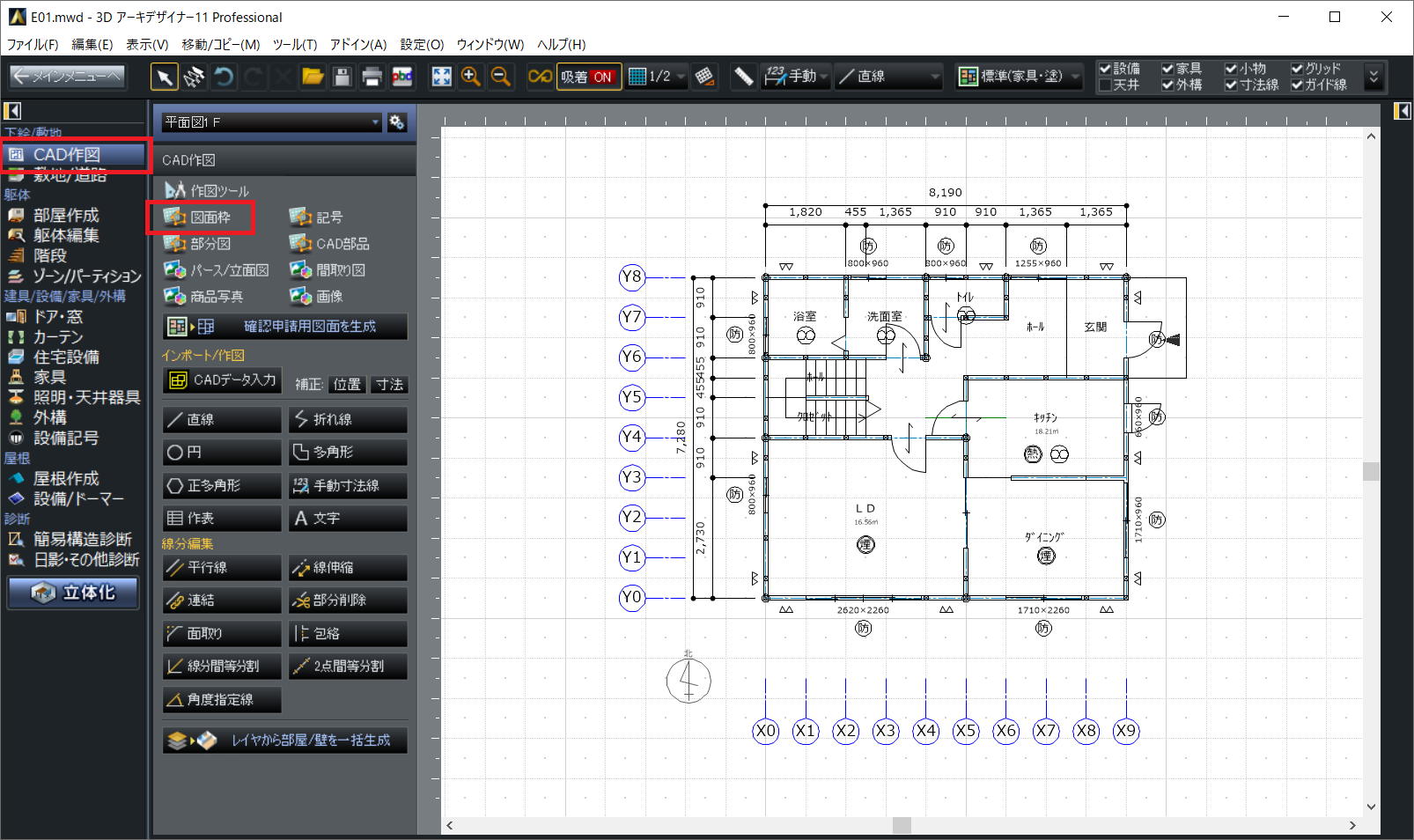Click the zoom out magnifier icon
This screenshot has width=1414, height=840.
(x=501, y=77)
